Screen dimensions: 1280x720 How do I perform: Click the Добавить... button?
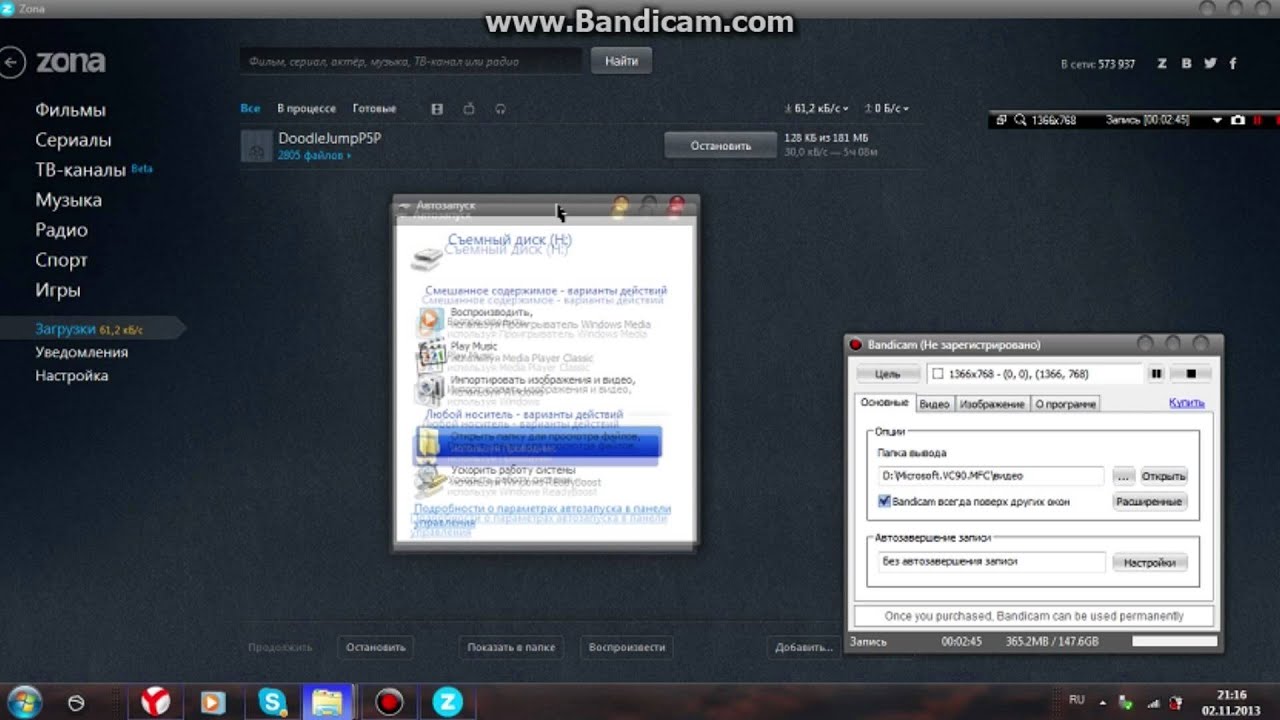803,647
